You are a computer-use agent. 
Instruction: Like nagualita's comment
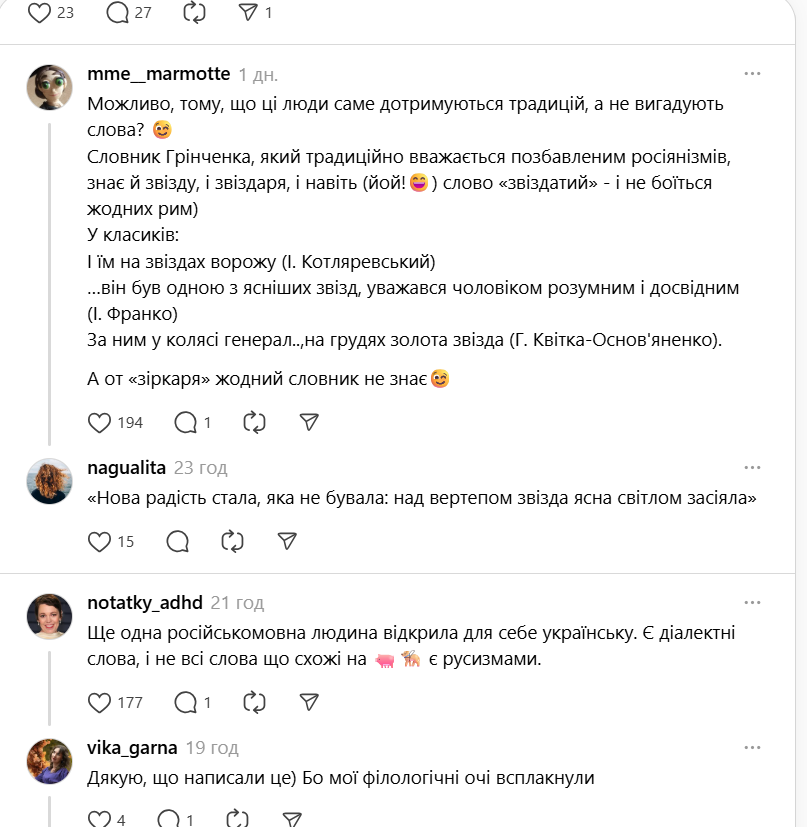99,542
